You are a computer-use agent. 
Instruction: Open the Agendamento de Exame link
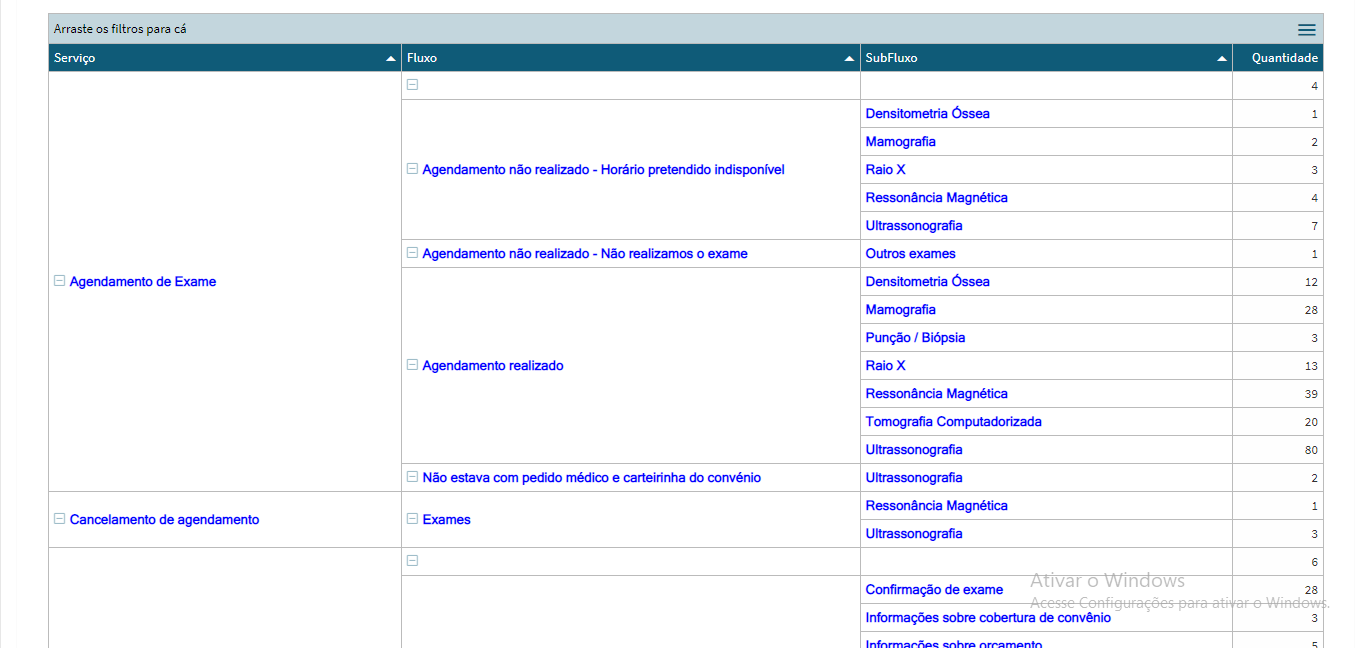click(x=143, y=282)
